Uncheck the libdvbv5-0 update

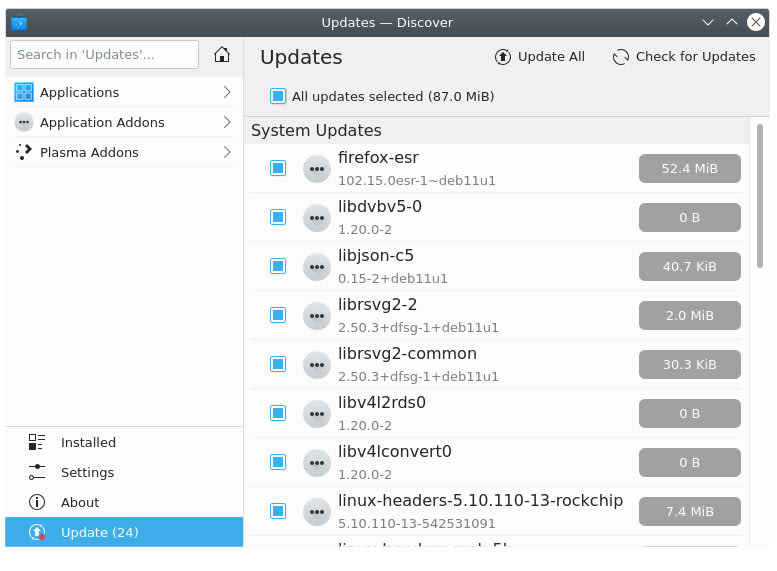click(278, 217)
